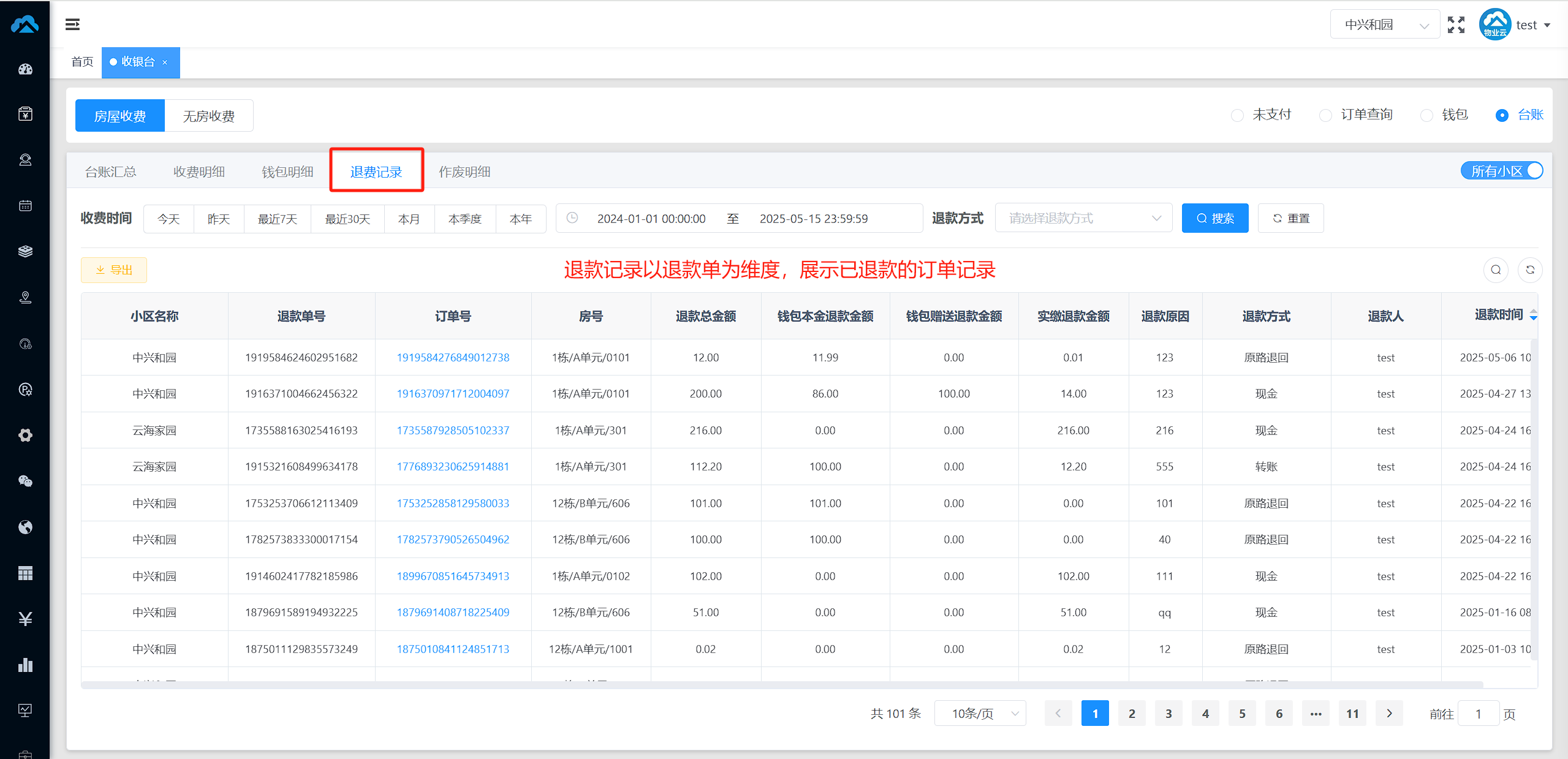Open the calendar icon in sidebar
Image resolution: width=1568 pixels, height=759 pixels.
pos(25,206)
